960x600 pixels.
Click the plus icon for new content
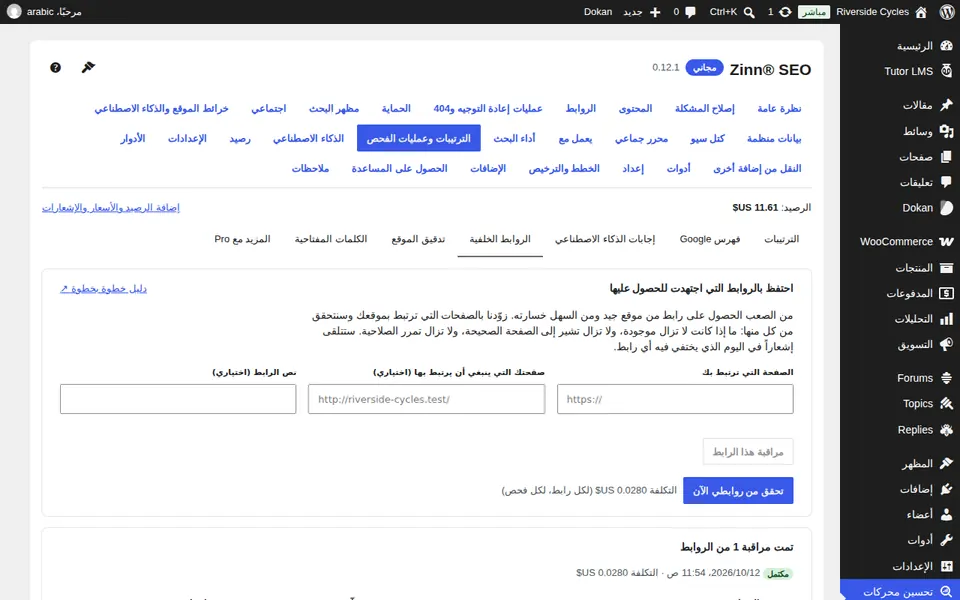coord(654,12)
